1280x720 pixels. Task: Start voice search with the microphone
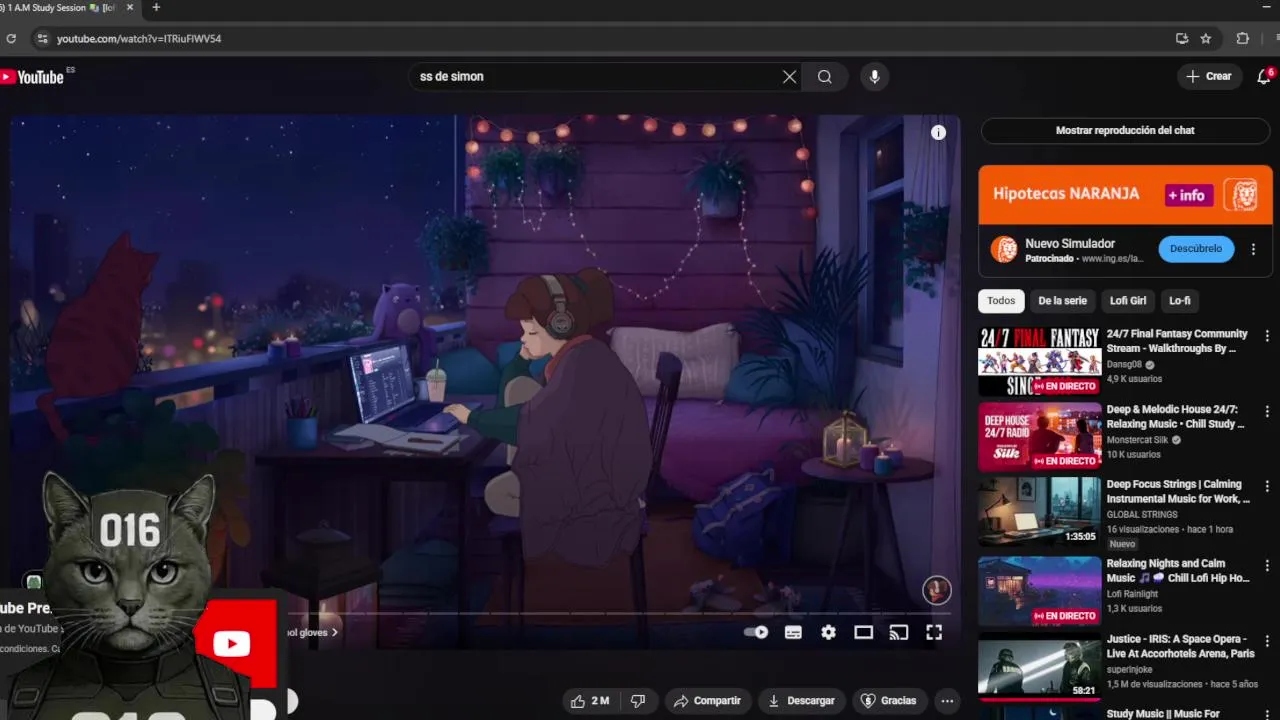click(874, 77)
